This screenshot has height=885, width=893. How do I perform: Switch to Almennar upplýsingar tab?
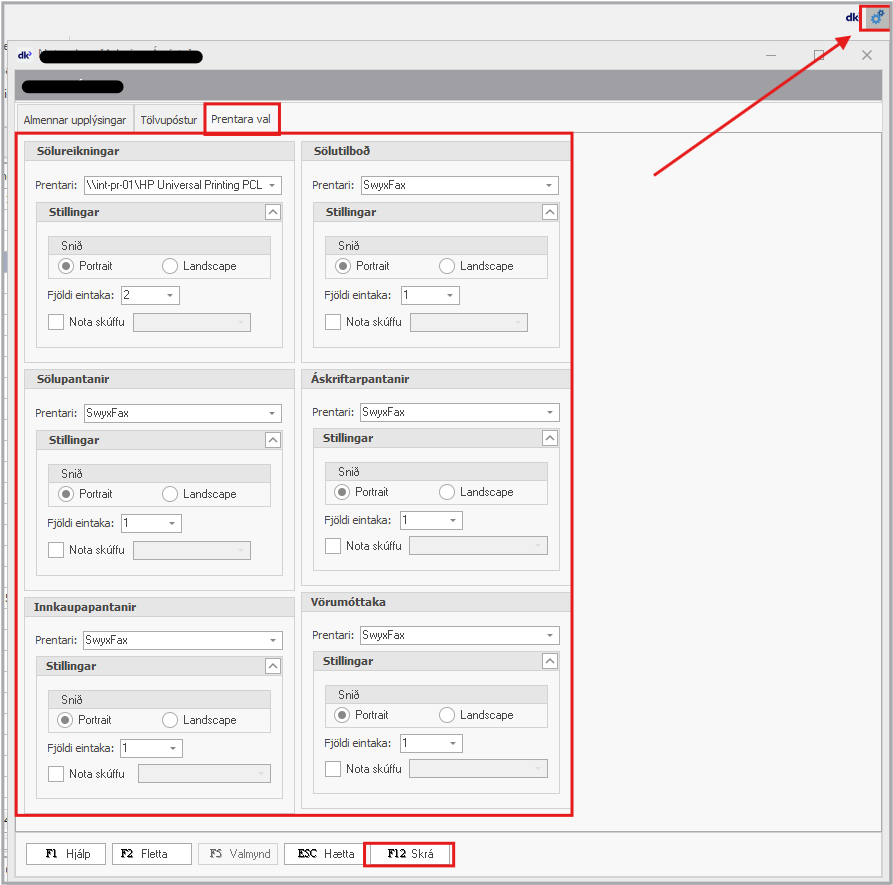pyautogui.click(x=75, y=120)
